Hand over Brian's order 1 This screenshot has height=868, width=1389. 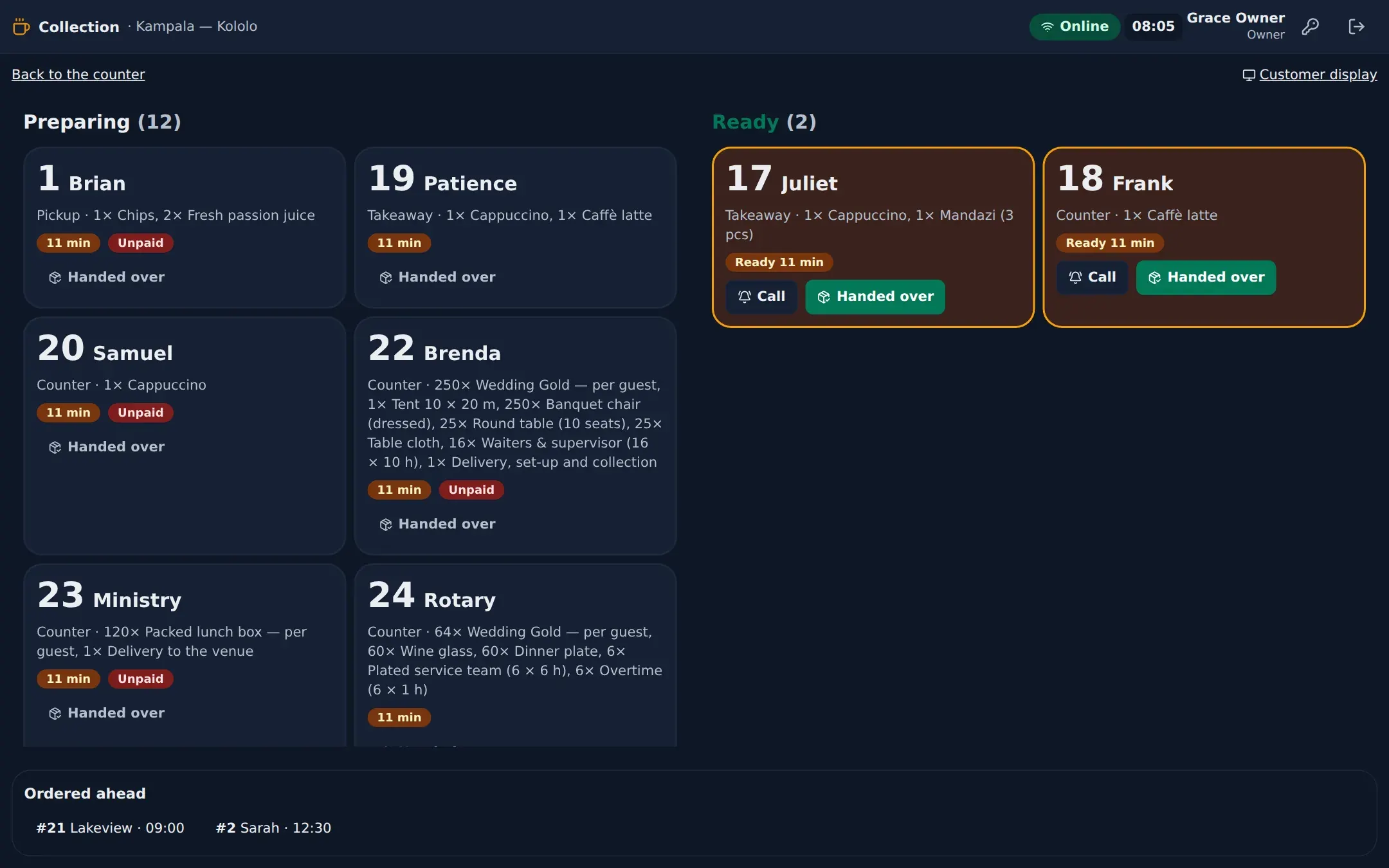[x=106, y=277]
